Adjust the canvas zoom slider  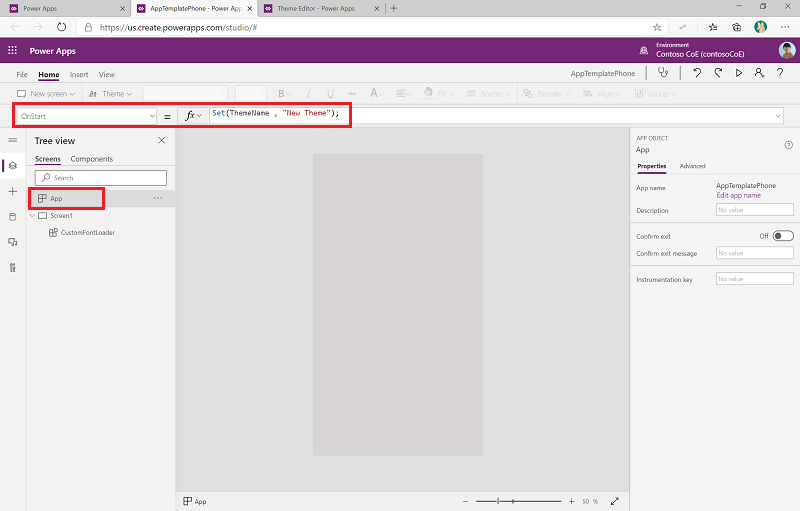[x=518, y=501]
